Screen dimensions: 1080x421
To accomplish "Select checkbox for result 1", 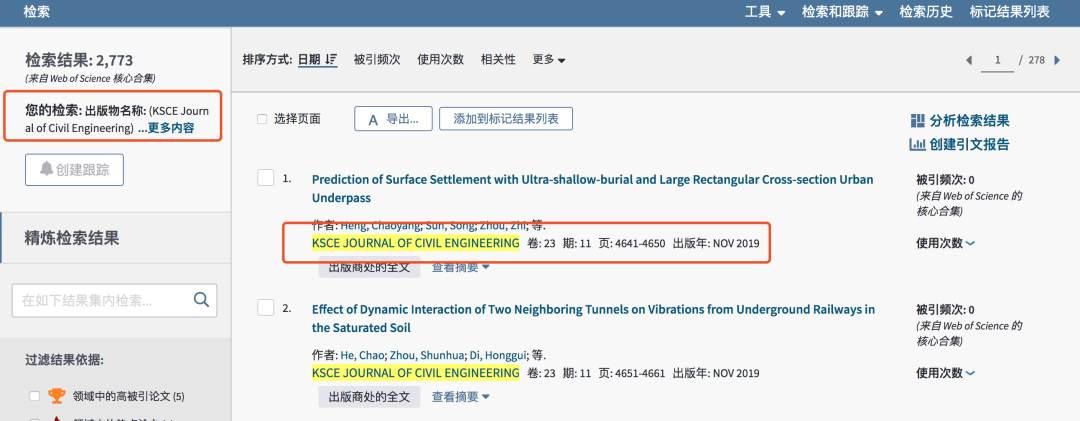I will coord(266,177).
